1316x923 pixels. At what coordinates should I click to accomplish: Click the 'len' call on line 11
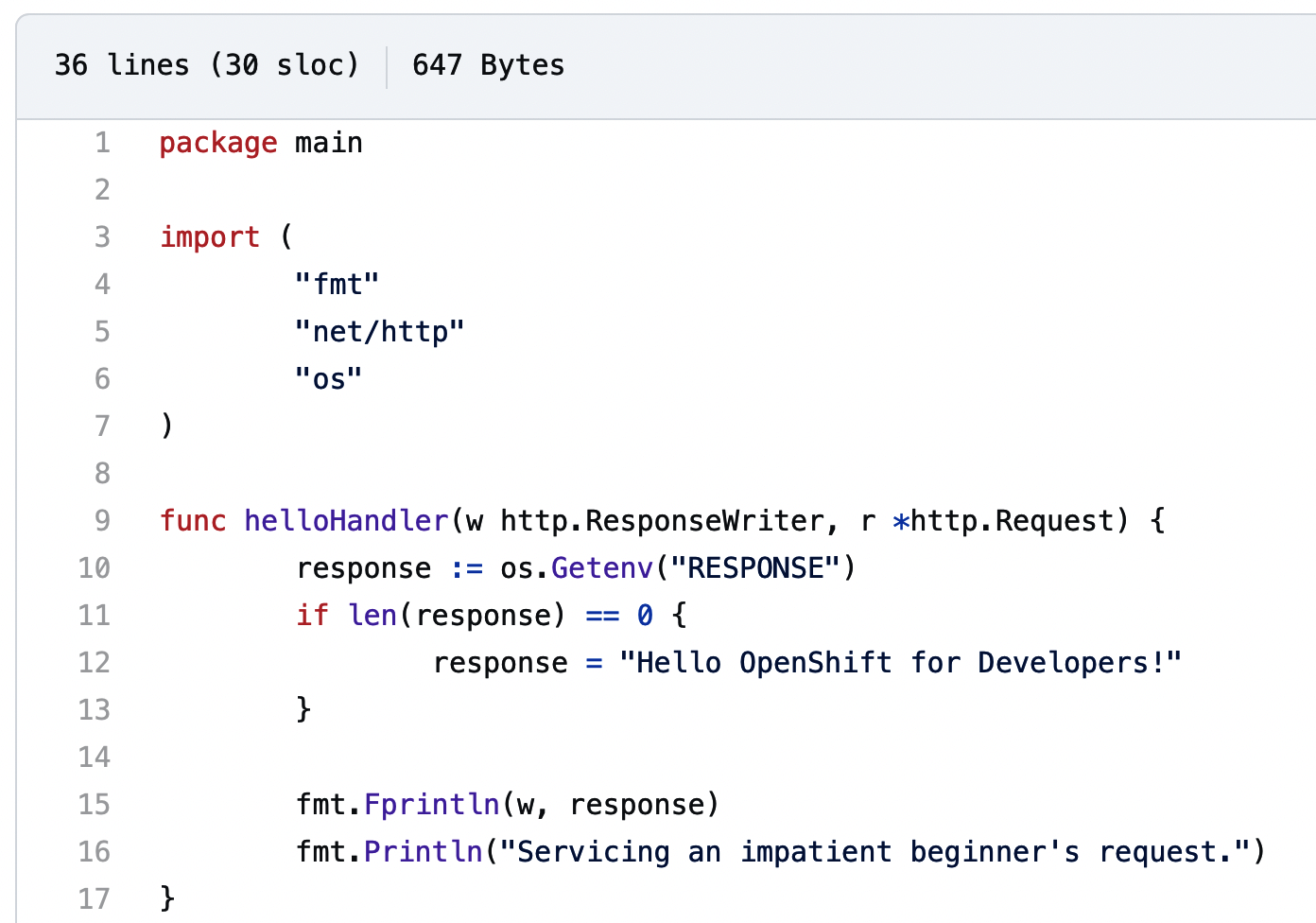(x=372, y=616)
